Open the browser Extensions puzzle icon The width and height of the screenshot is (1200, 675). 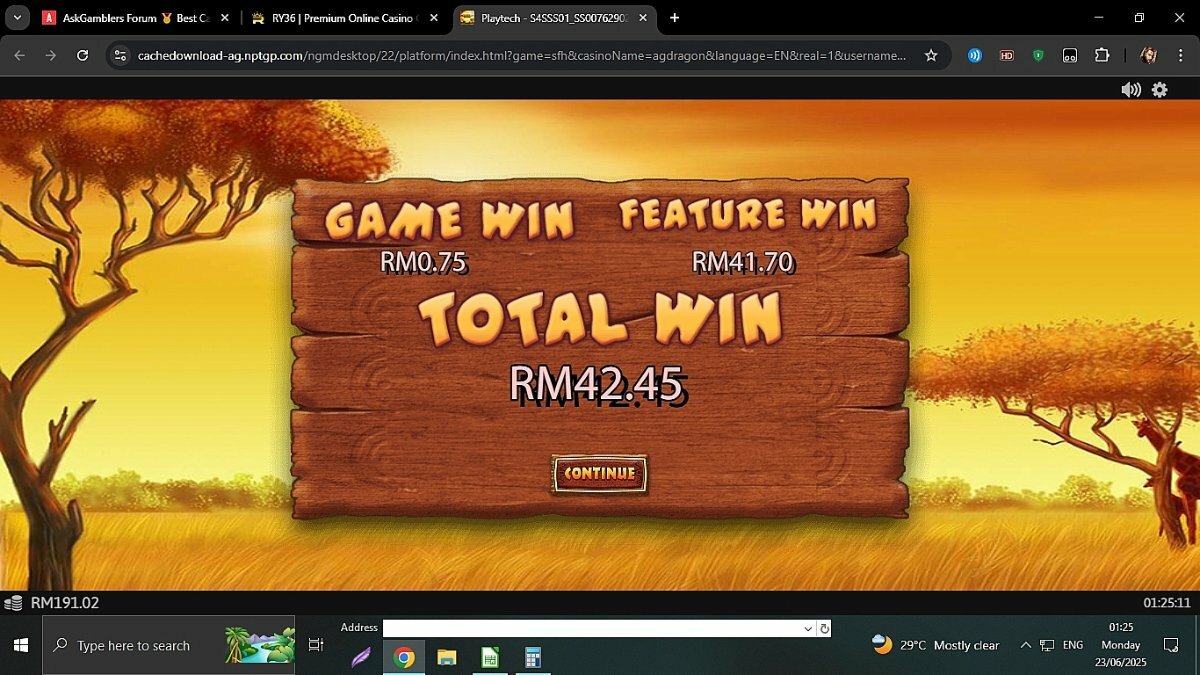(1102, 55)
